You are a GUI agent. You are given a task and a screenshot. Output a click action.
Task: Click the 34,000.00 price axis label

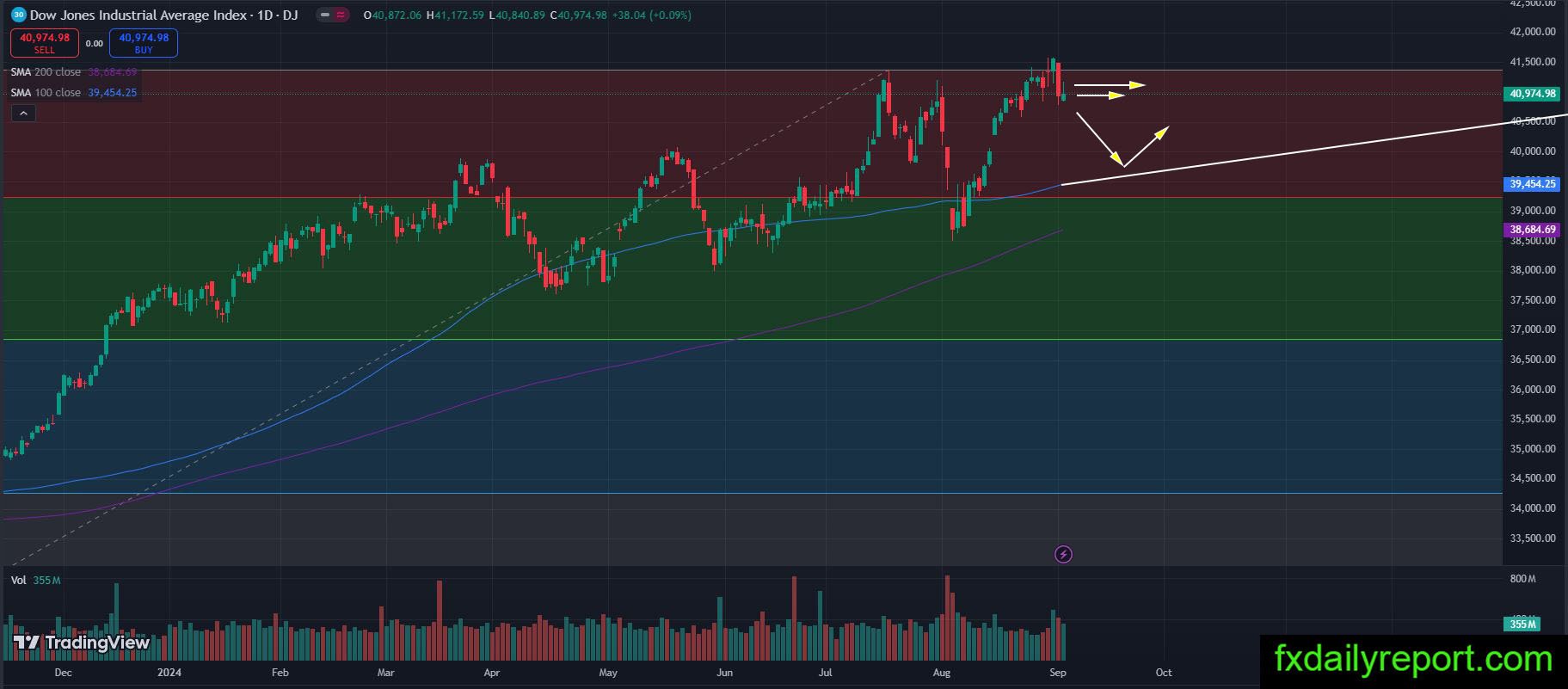pyautogui.click(x=1534, y=508)
